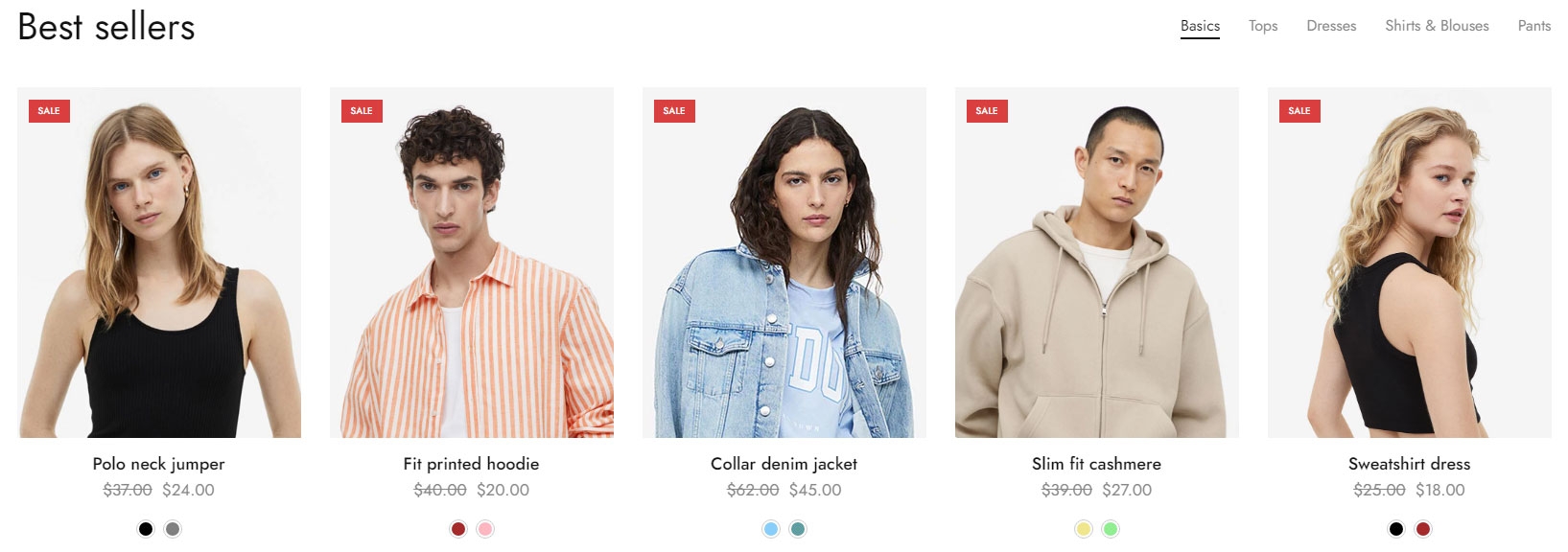Switch to the Tops tab

click(x=1263, y=26)
